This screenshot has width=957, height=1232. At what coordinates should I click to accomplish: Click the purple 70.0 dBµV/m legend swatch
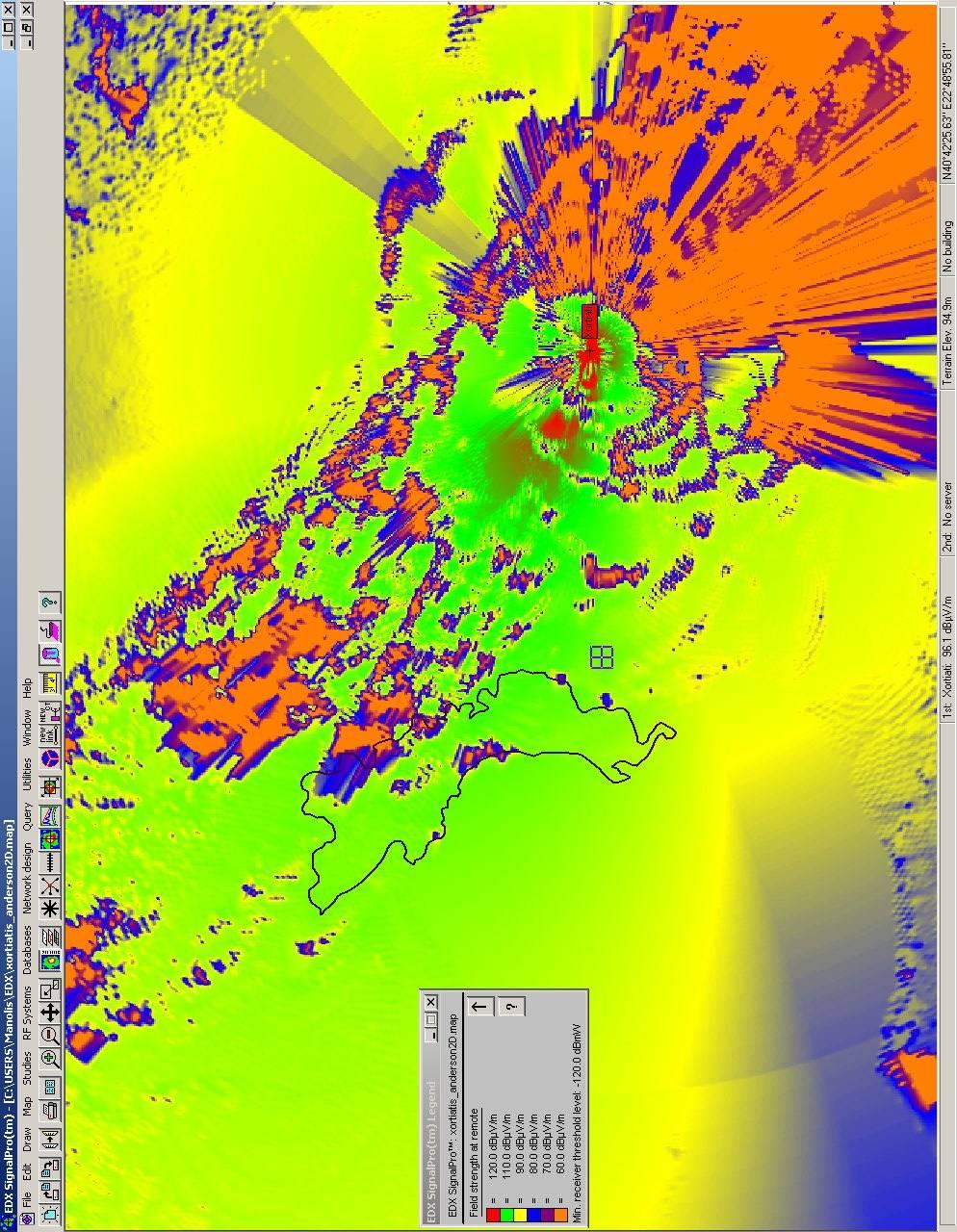(546, 1215)
